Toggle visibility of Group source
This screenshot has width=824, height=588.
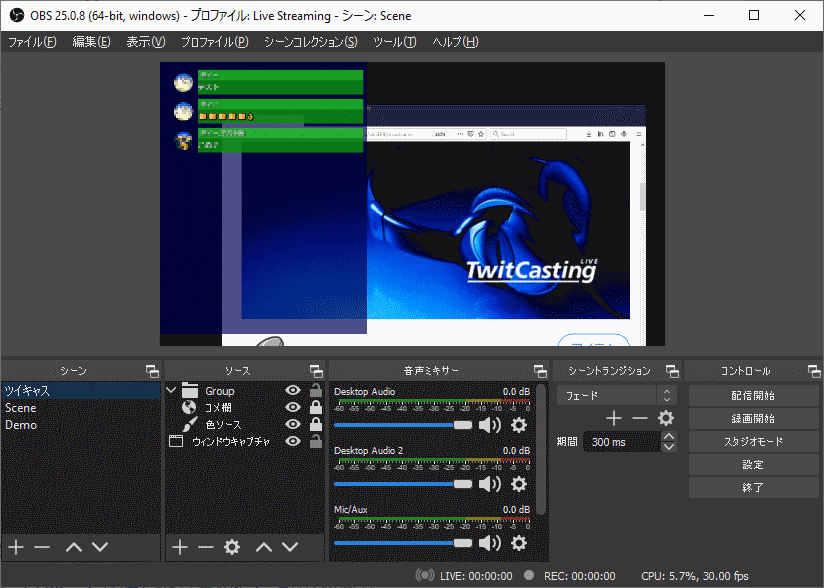click(293, 390)
